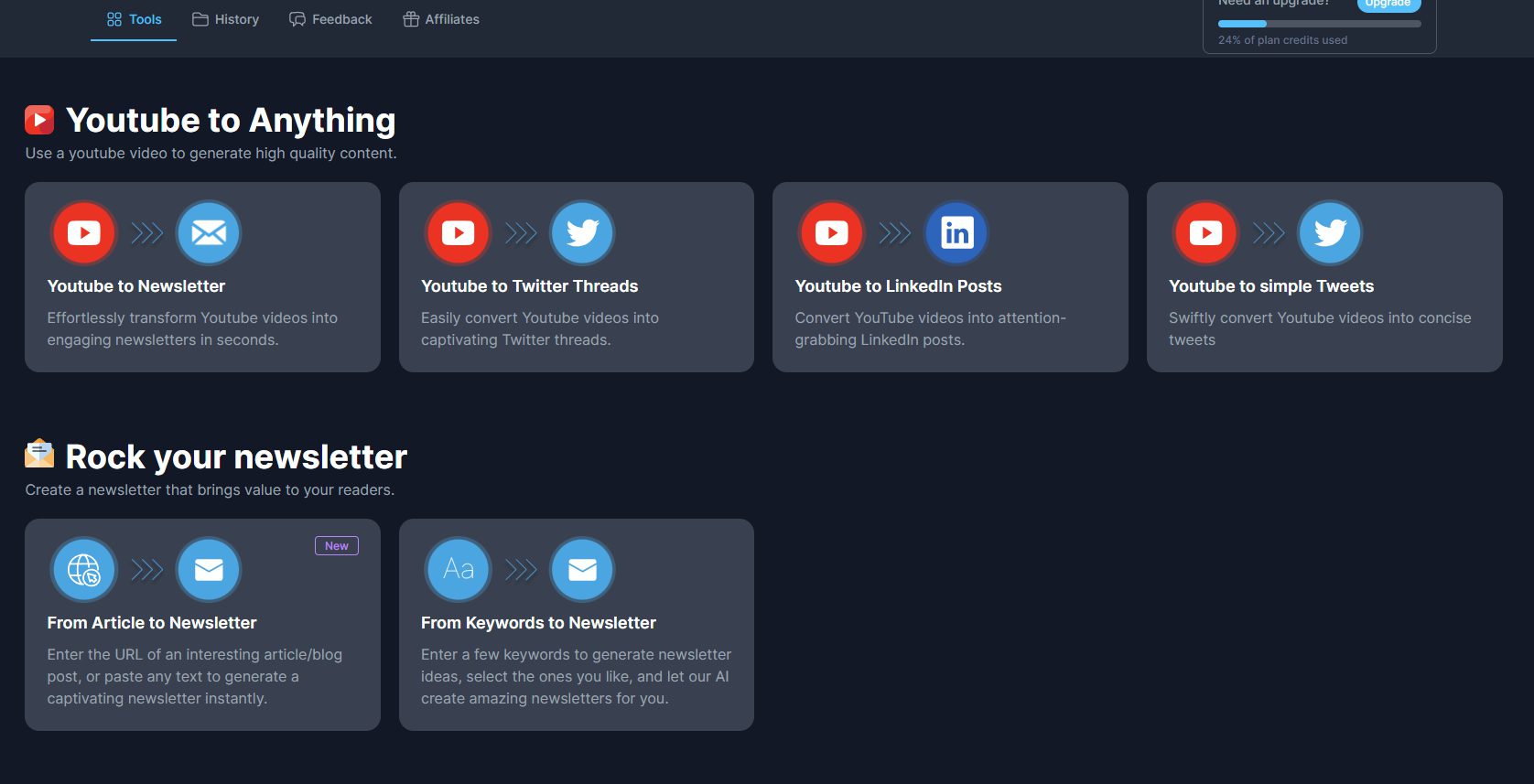Click 'Effortlessly transform Youtube videos' description
Image resolution: width=1534 pixels, height=784 pixels.
192,329
